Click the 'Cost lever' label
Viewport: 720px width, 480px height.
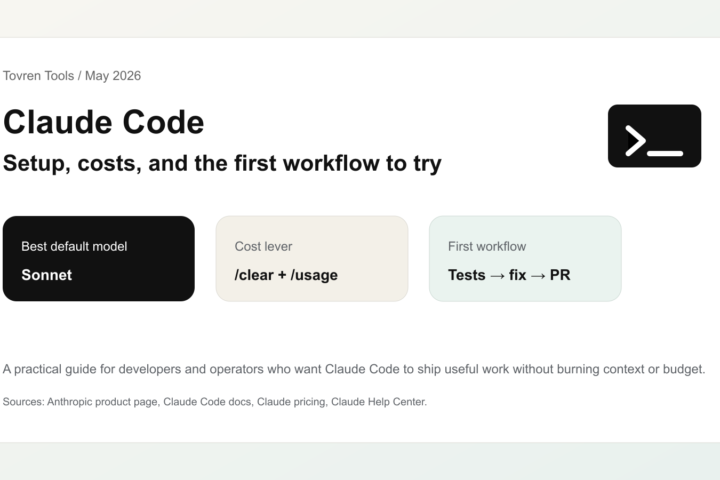263,246
